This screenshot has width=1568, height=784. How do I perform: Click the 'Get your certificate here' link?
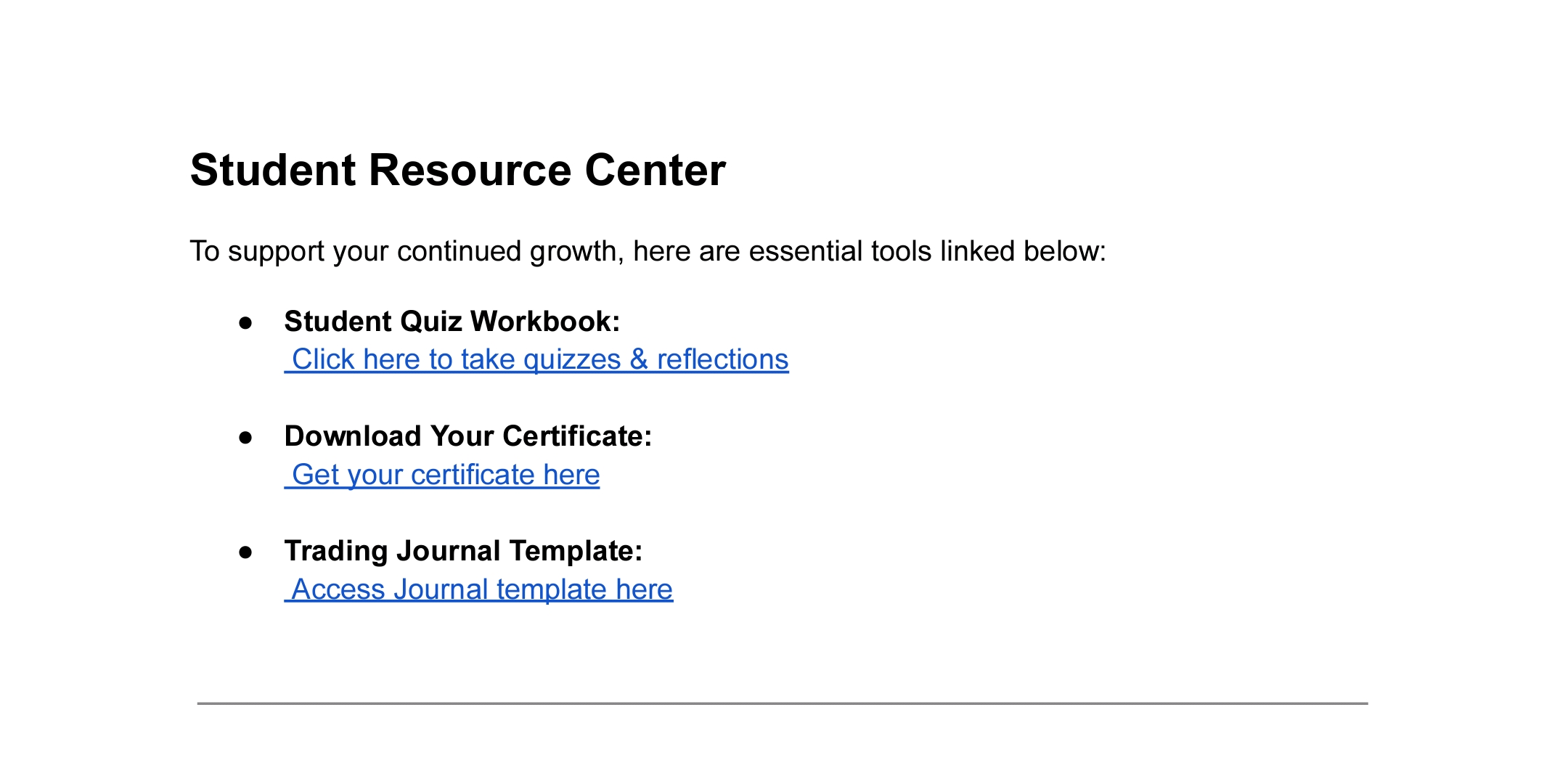coord(444,475)
